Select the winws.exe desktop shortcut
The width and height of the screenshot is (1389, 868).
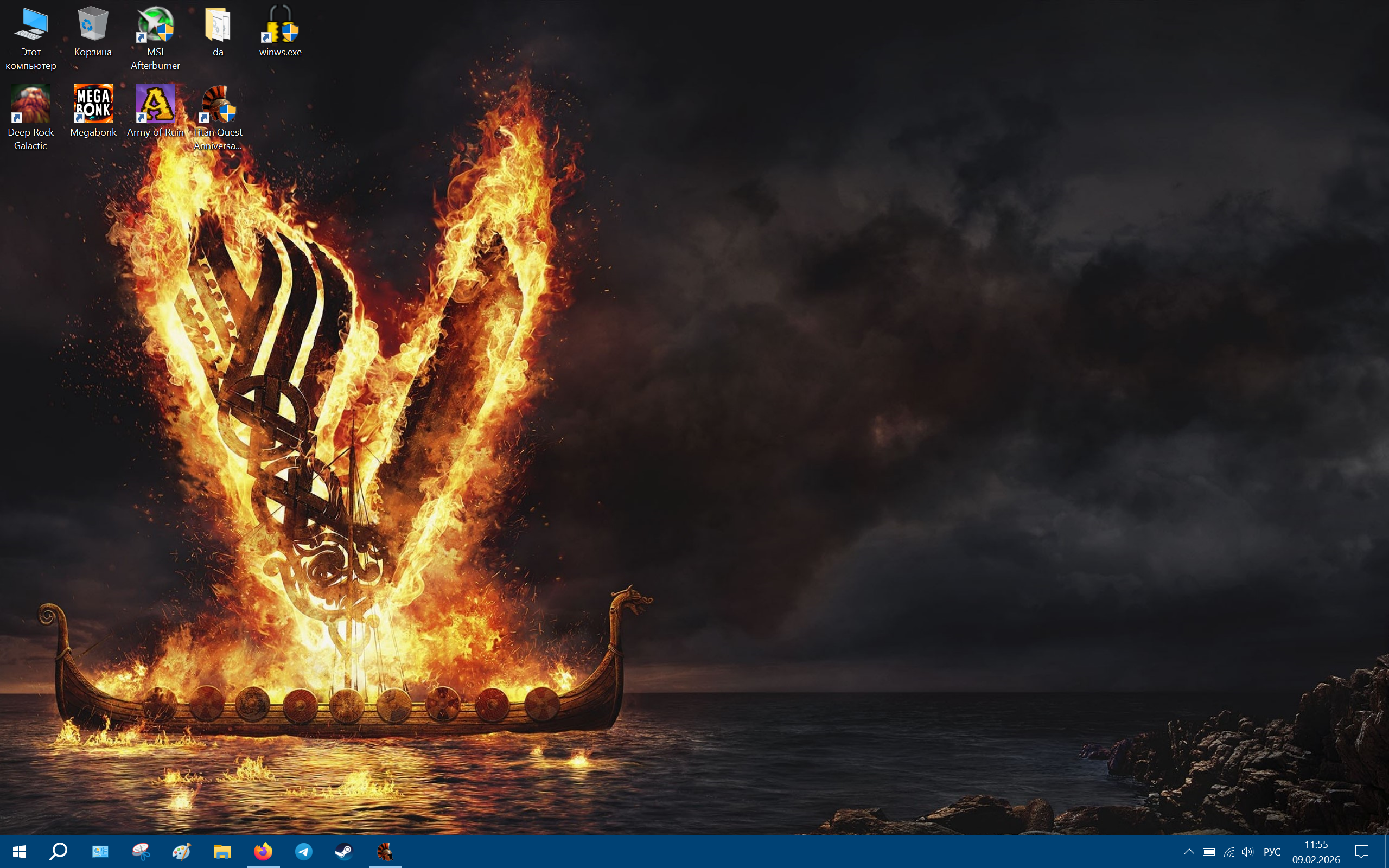coord(280,31)
